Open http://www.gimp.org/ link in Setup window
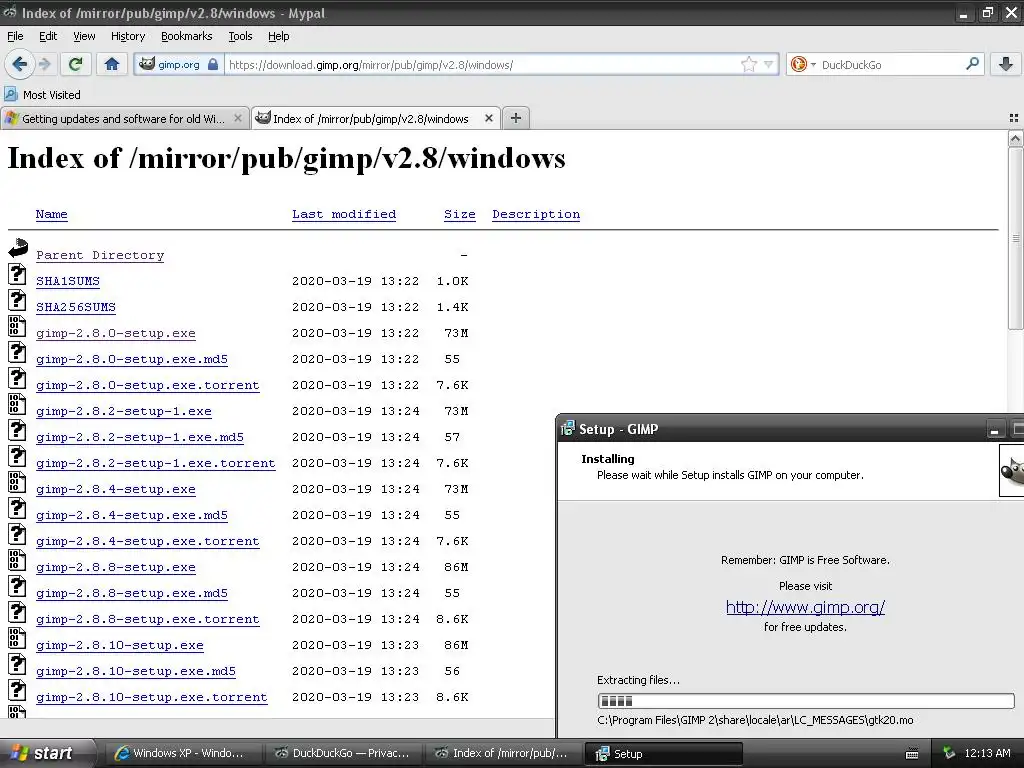1024x768 pixels. click(805, 607)
